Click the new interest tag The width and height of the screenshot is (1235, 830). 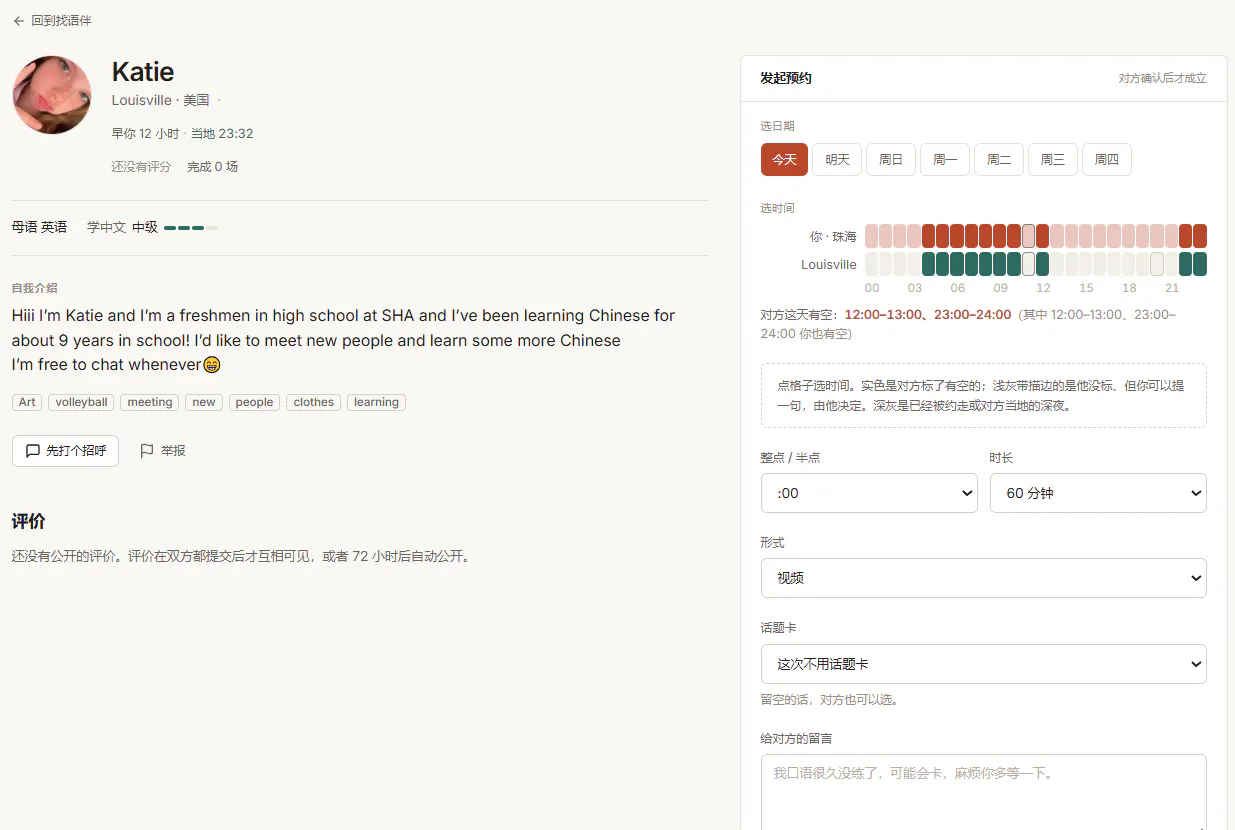pyautogui.click(x=204, y=402)
